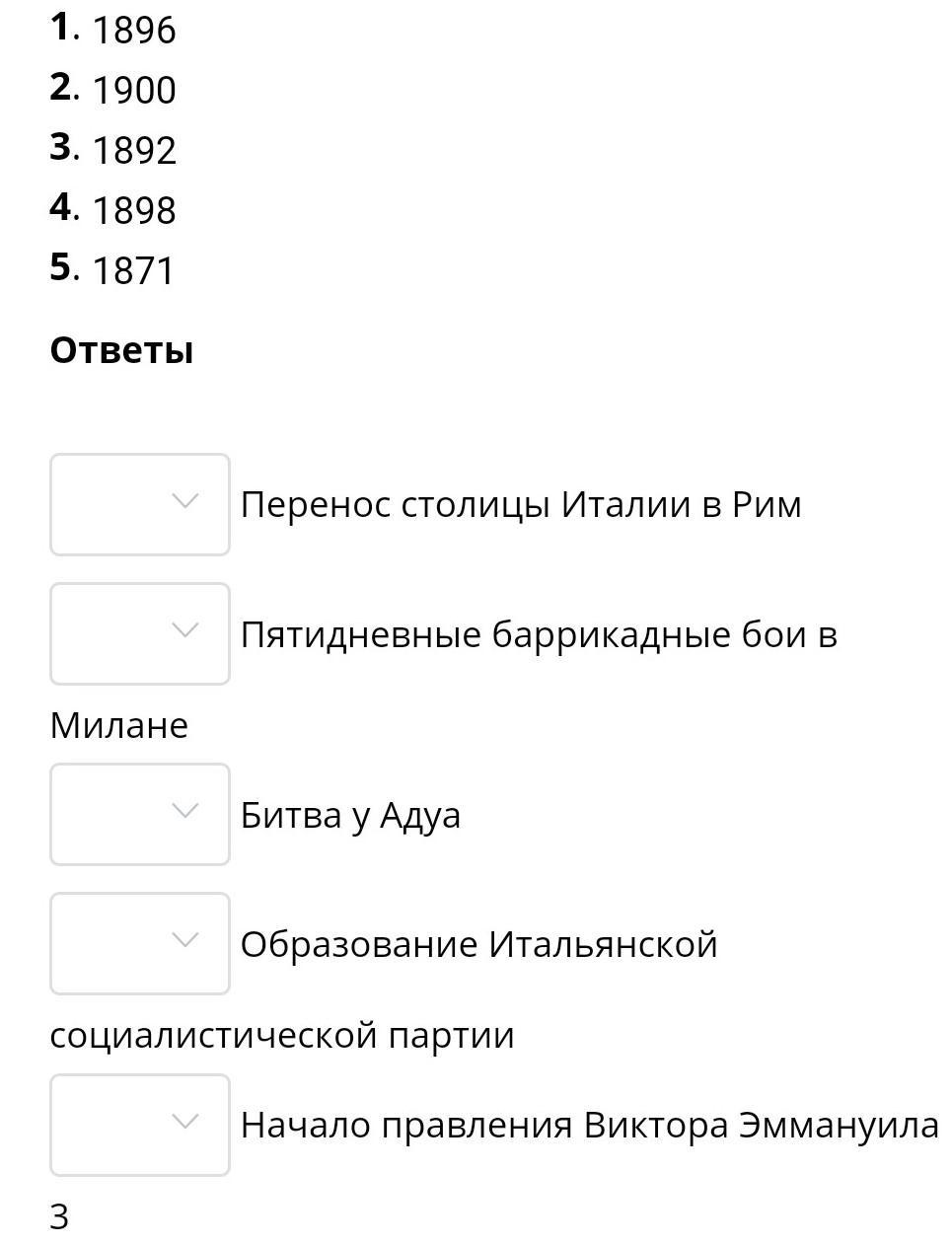The image size is (952, 1245).
Task: Click the Начало правления Виктора Эммануила text
Action: coord(589,1125)
